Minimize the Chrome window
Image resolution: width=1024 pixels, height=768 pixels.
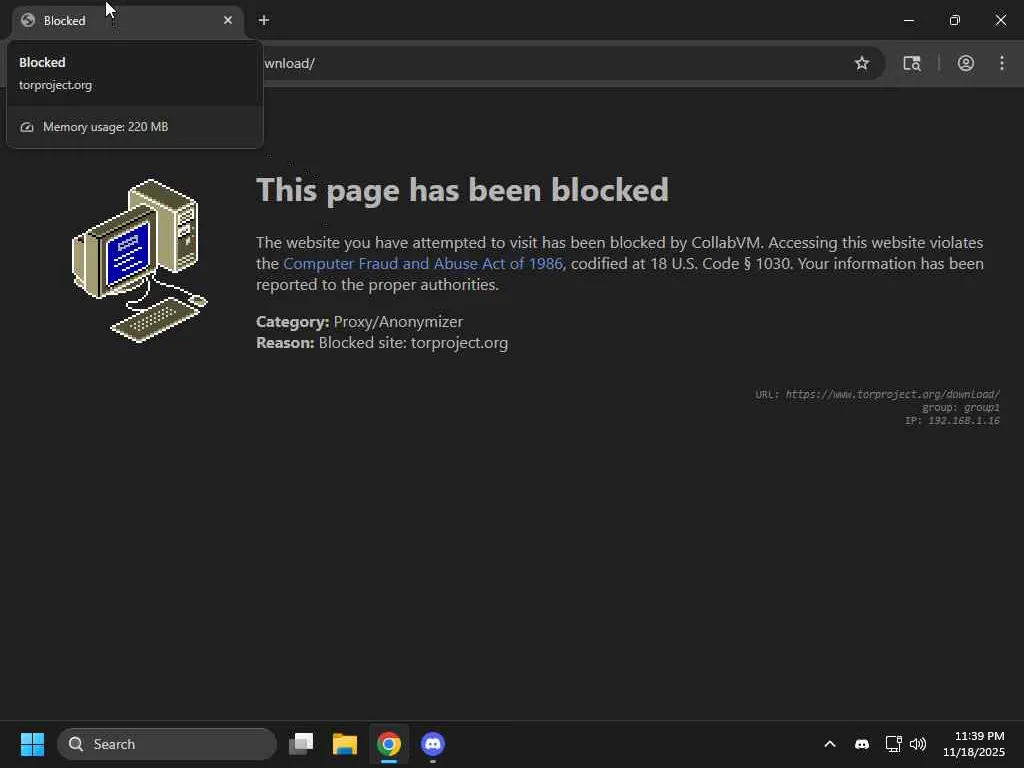908,20
